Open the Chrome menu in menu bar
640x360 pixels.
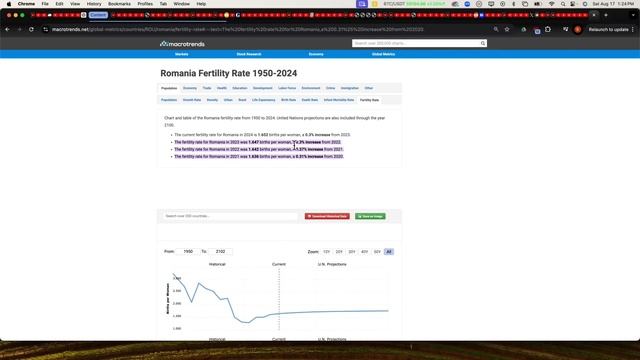click(26, 4)
